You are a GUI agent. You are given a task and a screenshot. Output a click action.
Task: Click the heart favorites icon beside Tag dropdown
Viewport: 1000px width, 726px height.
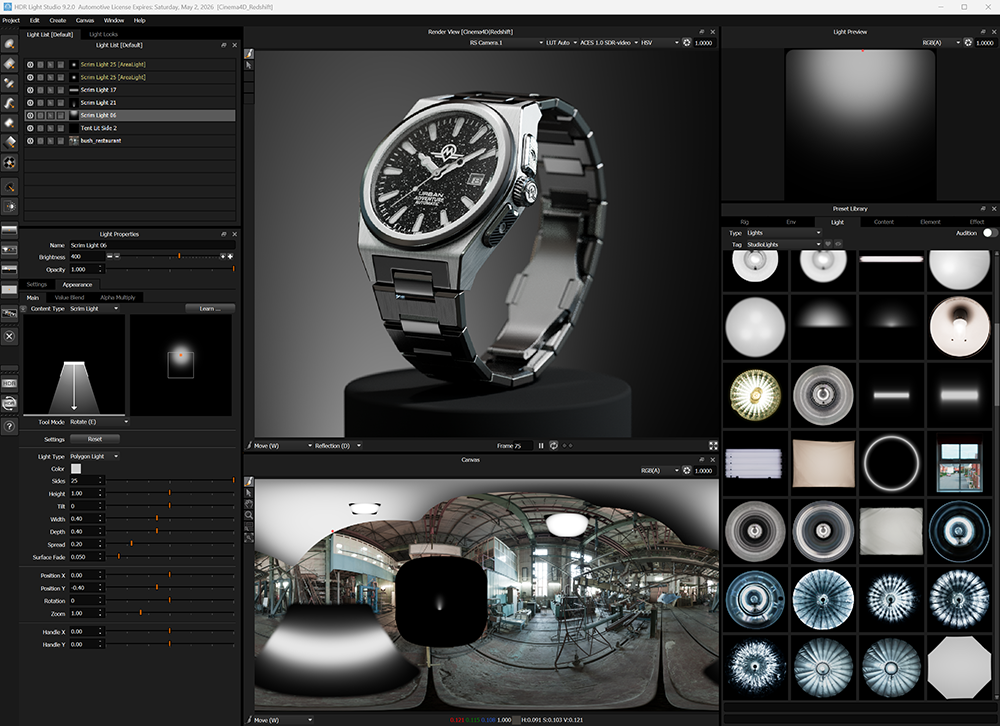828,244
